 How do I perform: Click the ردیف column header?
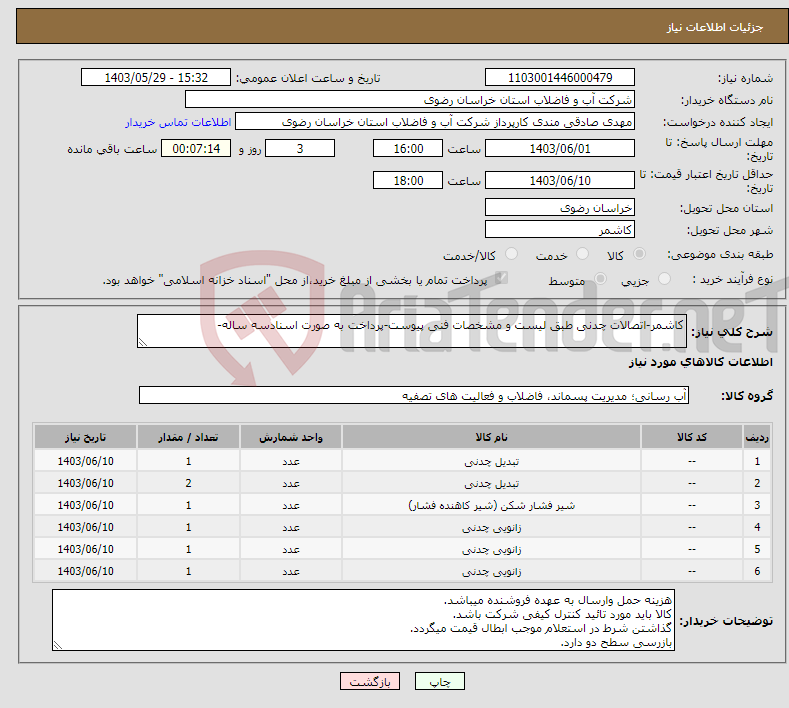[x=757, y=437]
